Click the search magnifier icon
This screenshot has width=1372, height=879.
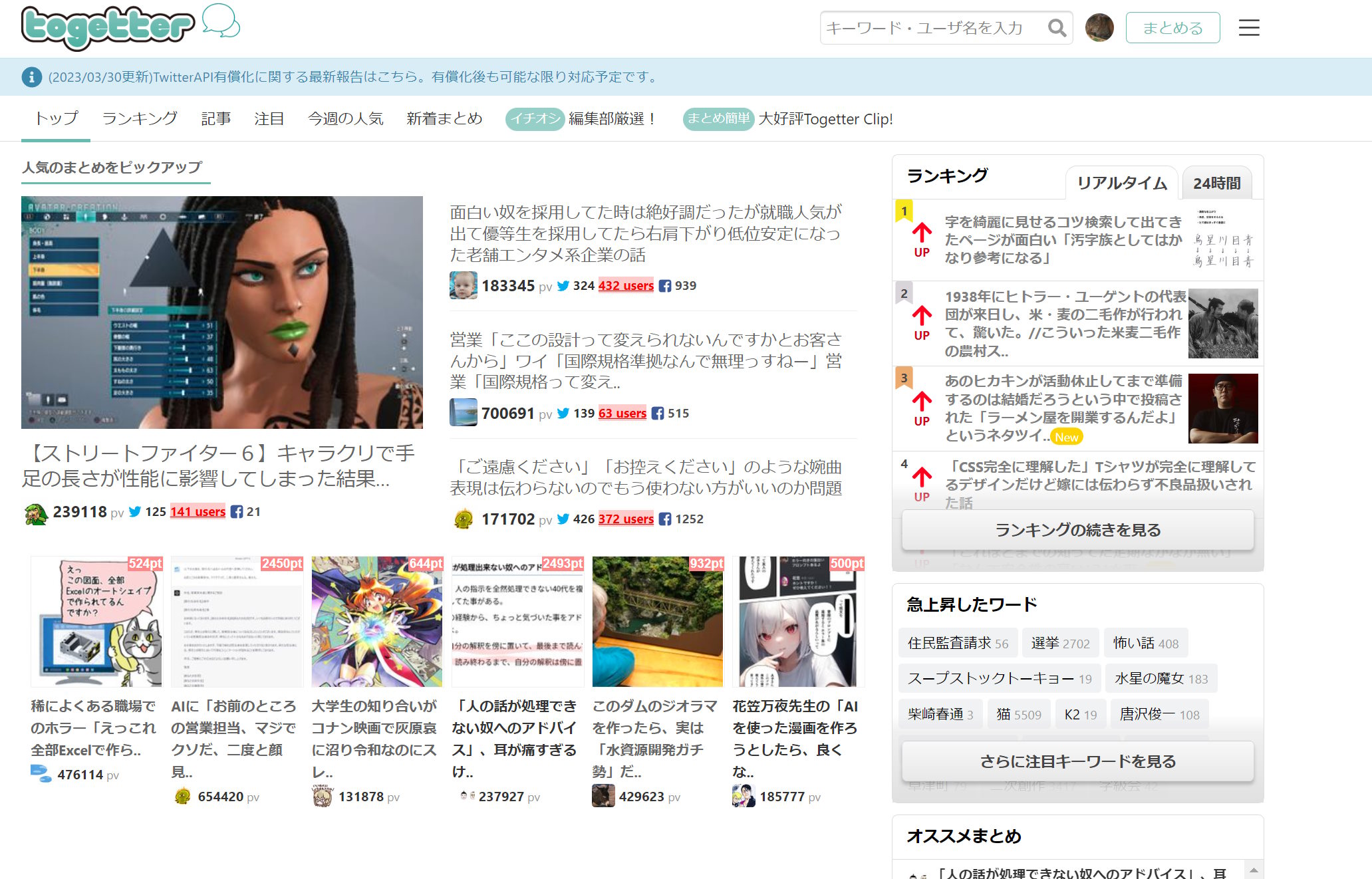(1056, 28)
